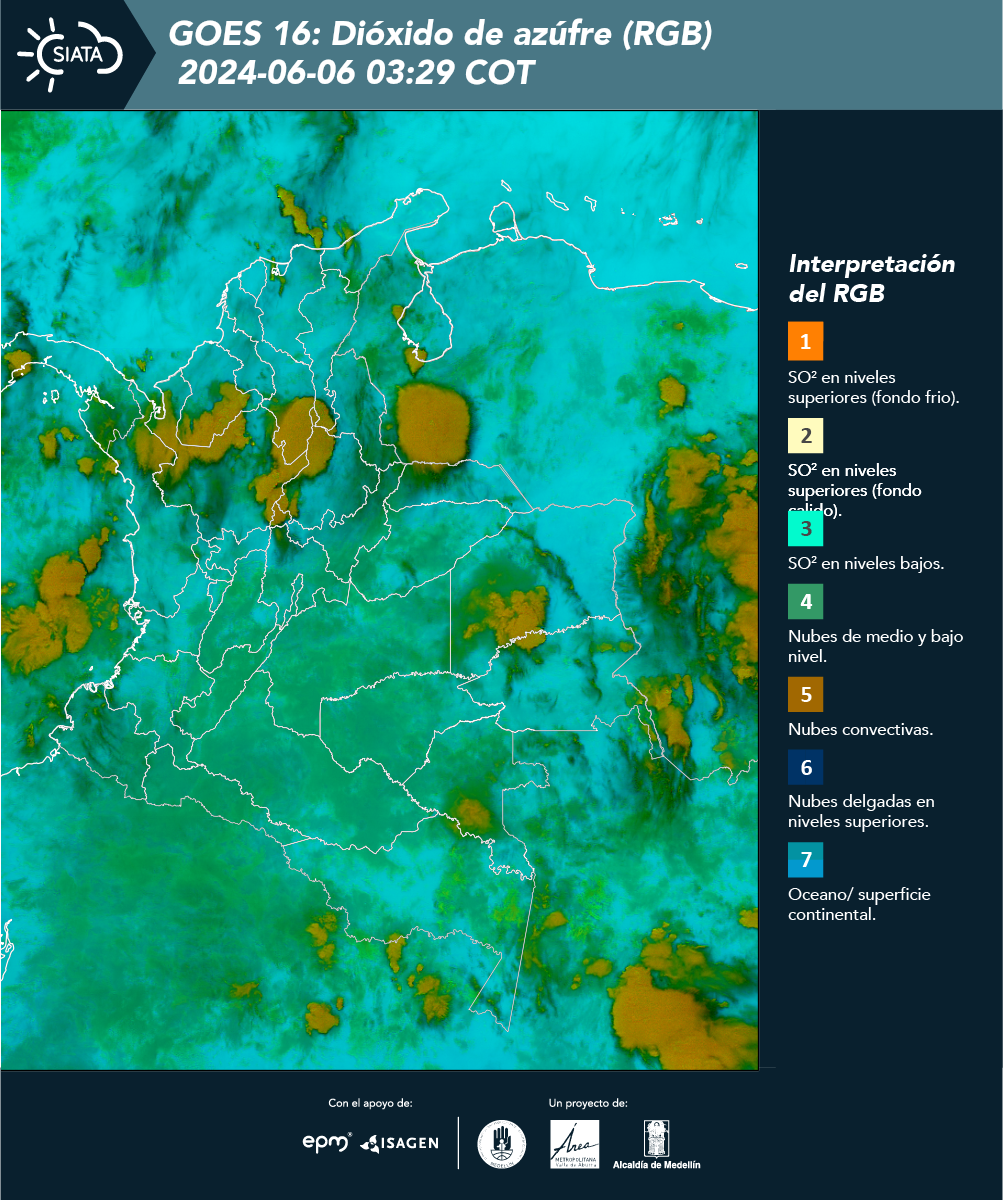1003x1200 pixels.
Task: Click the round Medellín seal logo
Action: (501, 1144)
